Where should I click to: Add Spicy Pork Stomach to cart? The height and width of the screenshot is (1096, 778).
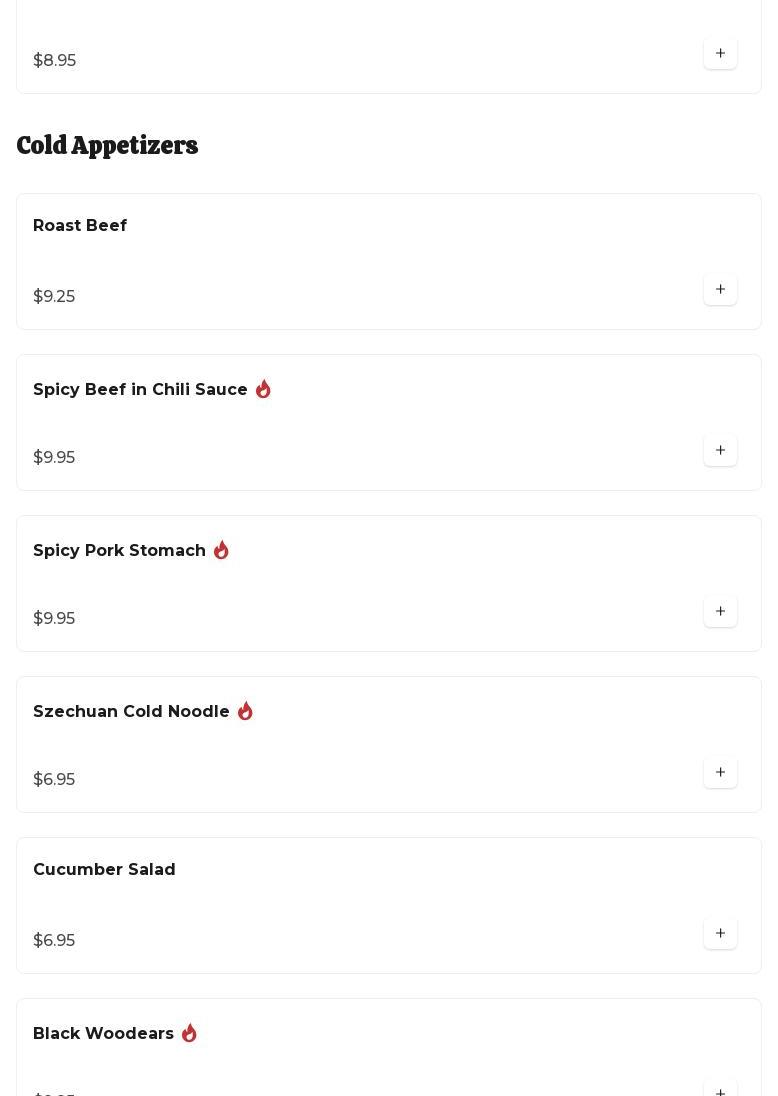coord(720,612)
